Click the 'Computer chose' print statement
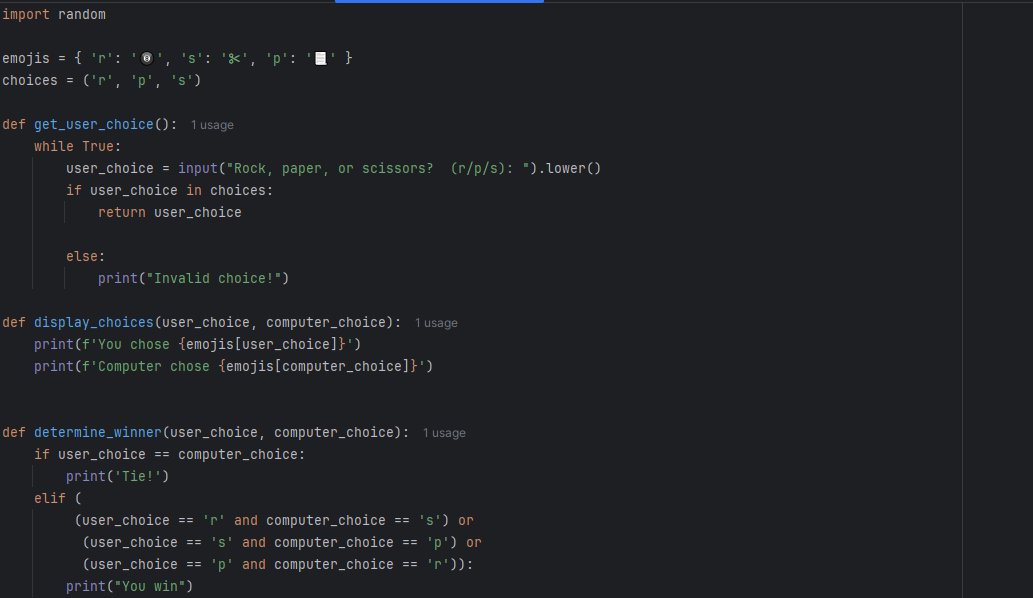The width and height of the screenshot is (1033, 598). point(234,366)
